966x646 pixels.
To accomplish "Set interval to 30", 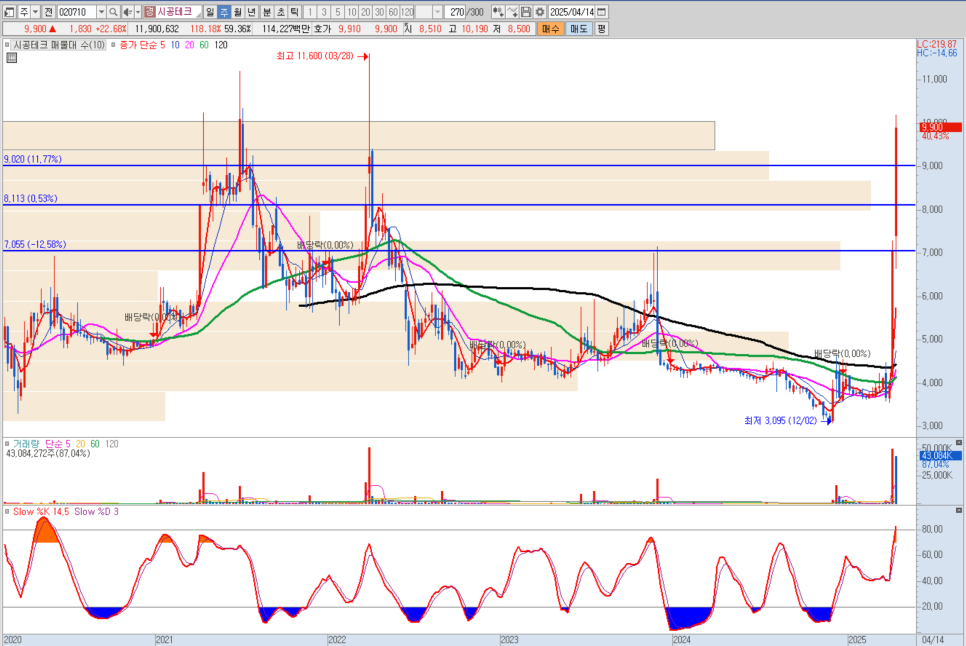I will point(380,12).
